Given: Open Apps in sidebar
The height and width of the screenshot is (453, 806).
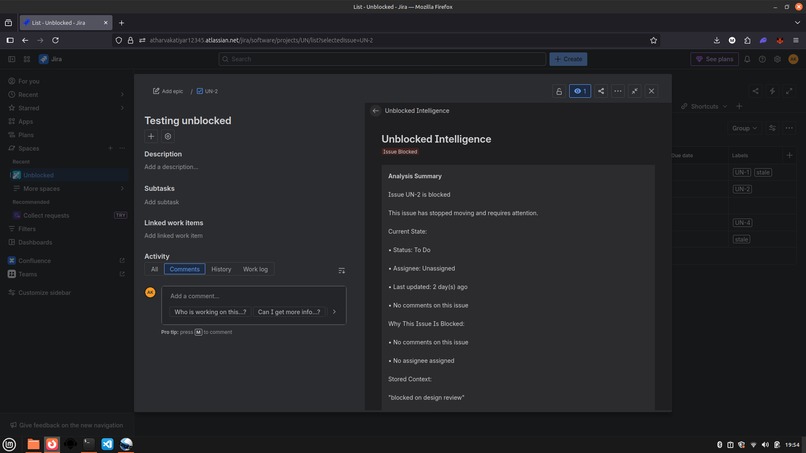Looking at the screenshot, I should point(66,121).
